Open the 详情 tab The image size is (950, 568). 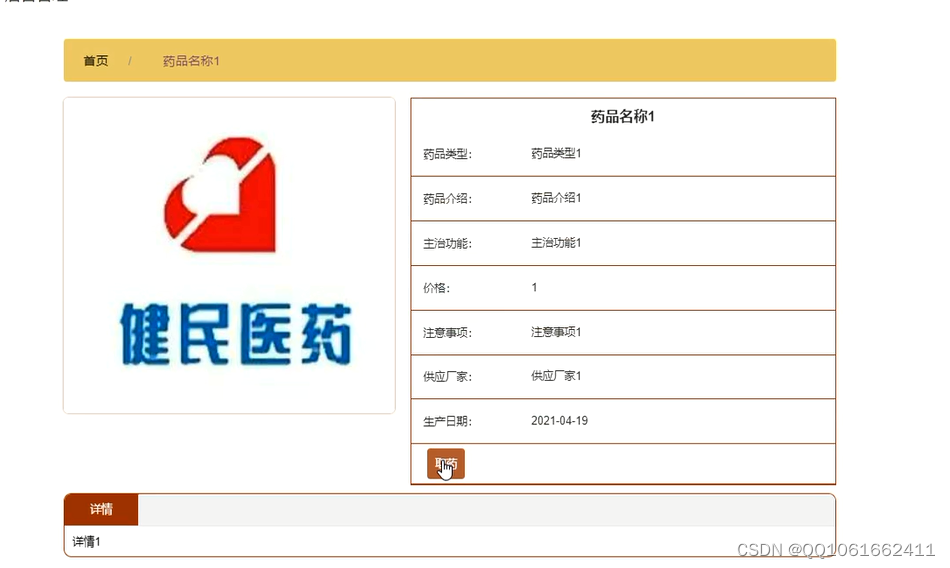(101, 509)
